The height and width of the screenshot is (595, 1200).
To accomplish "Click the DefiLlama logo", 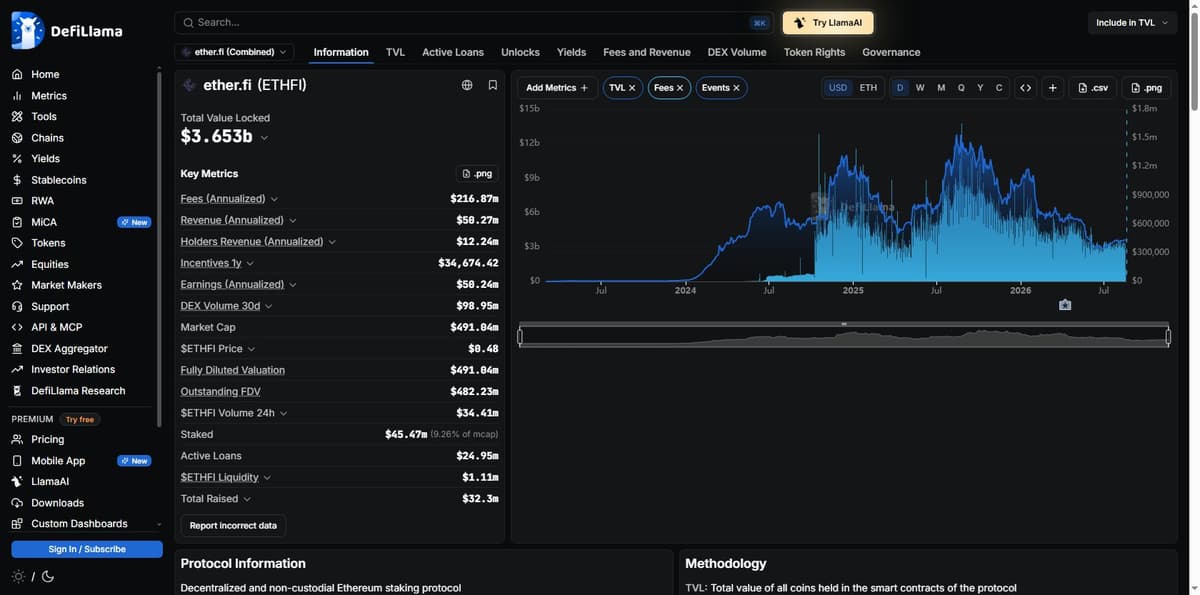I will coord(67,31).
